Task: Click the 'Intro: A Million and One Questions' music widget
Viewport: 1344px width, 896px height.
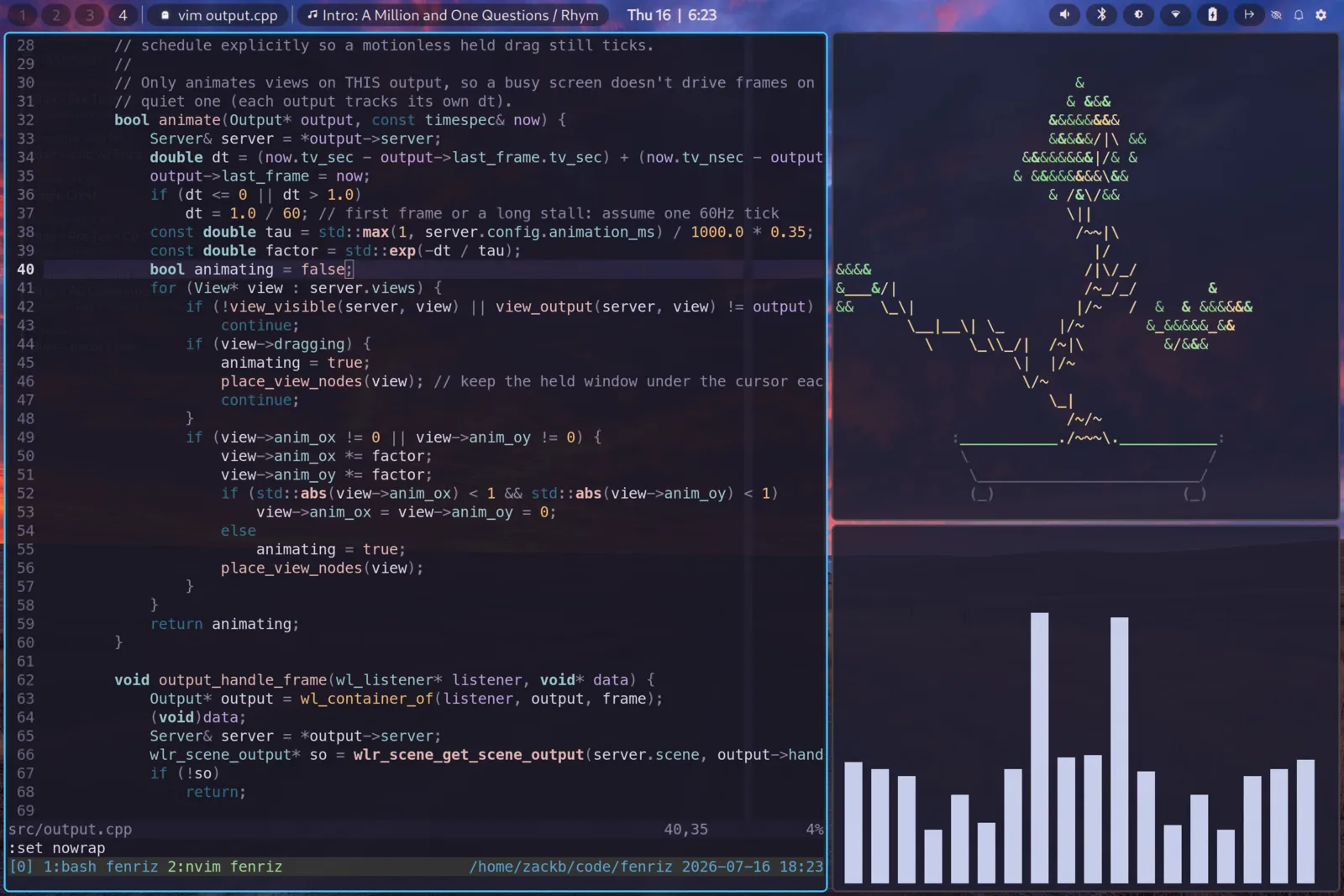Action: [x=452, y=15]
